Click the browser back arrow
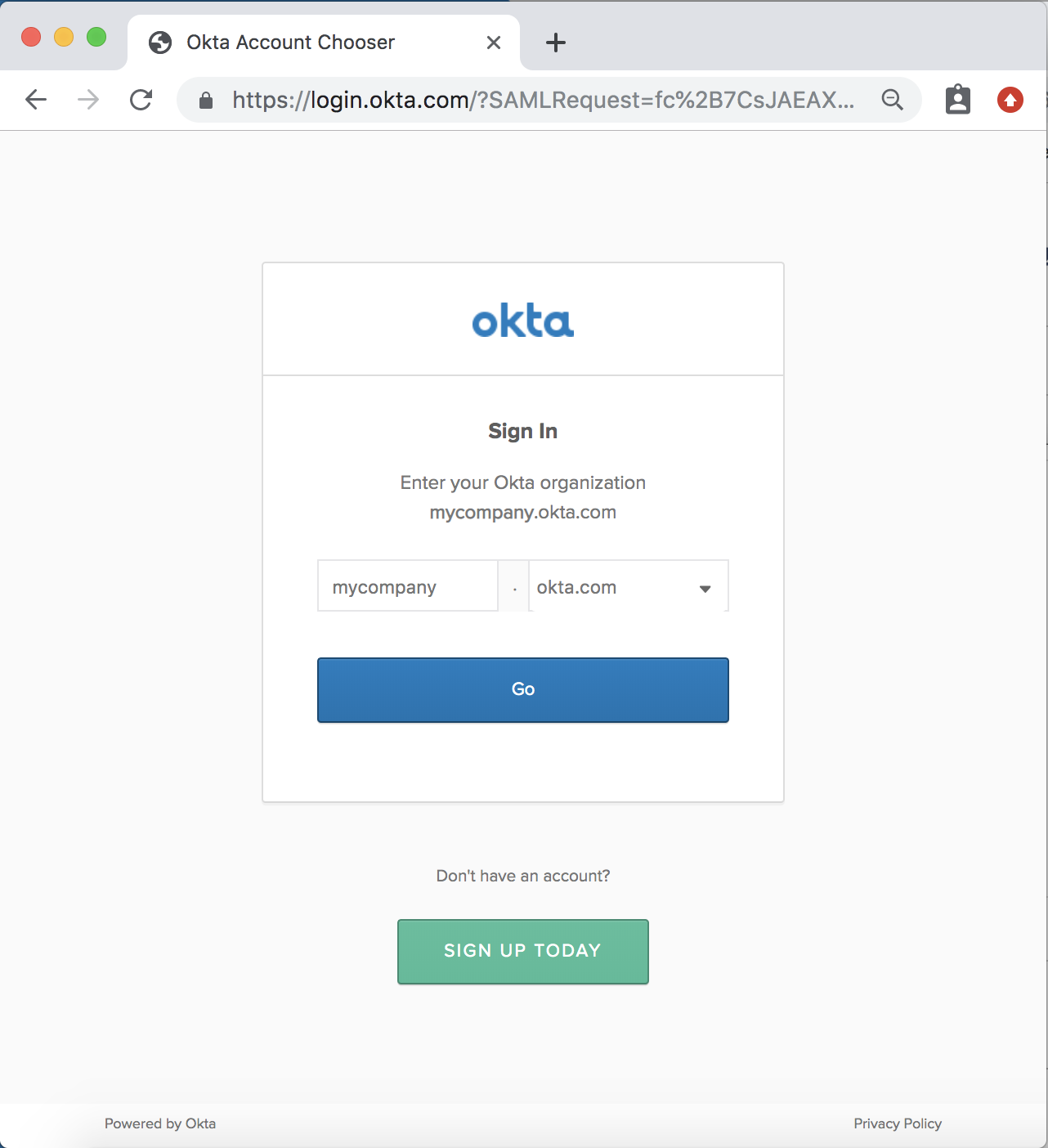1048x1148 pixels. click(36, 100)
